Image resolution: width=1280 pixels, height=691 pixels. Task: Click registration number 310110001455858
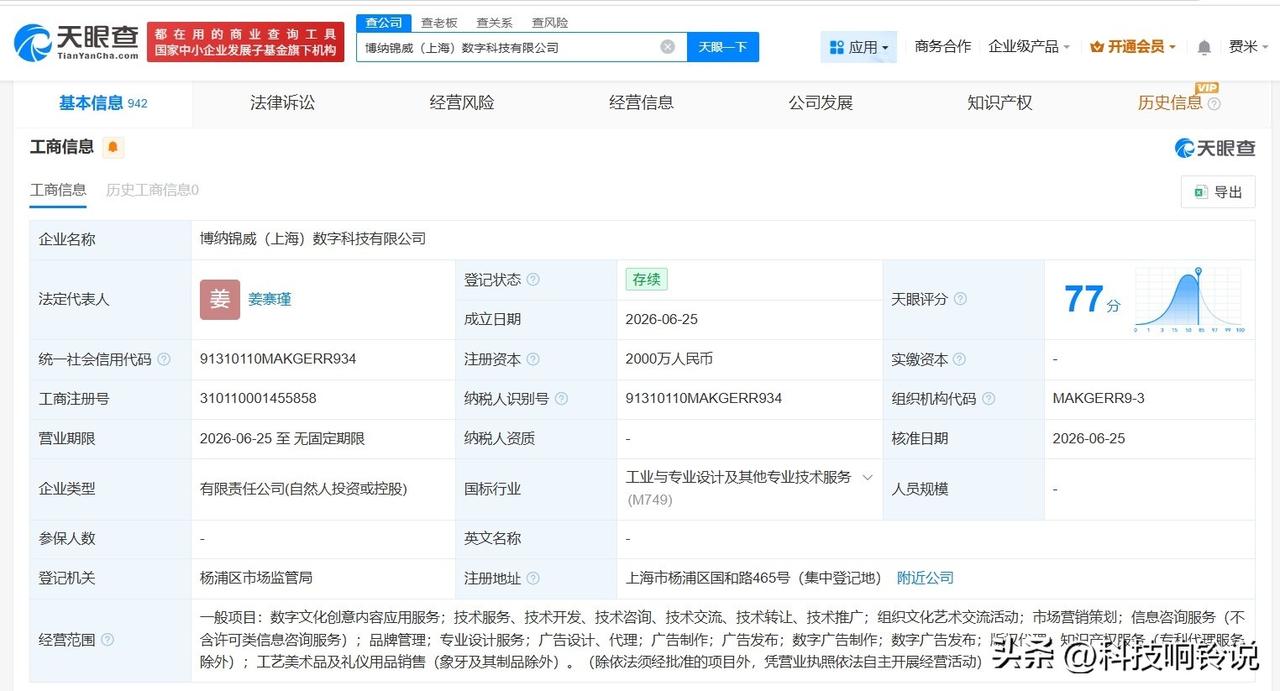click(258, 398)
